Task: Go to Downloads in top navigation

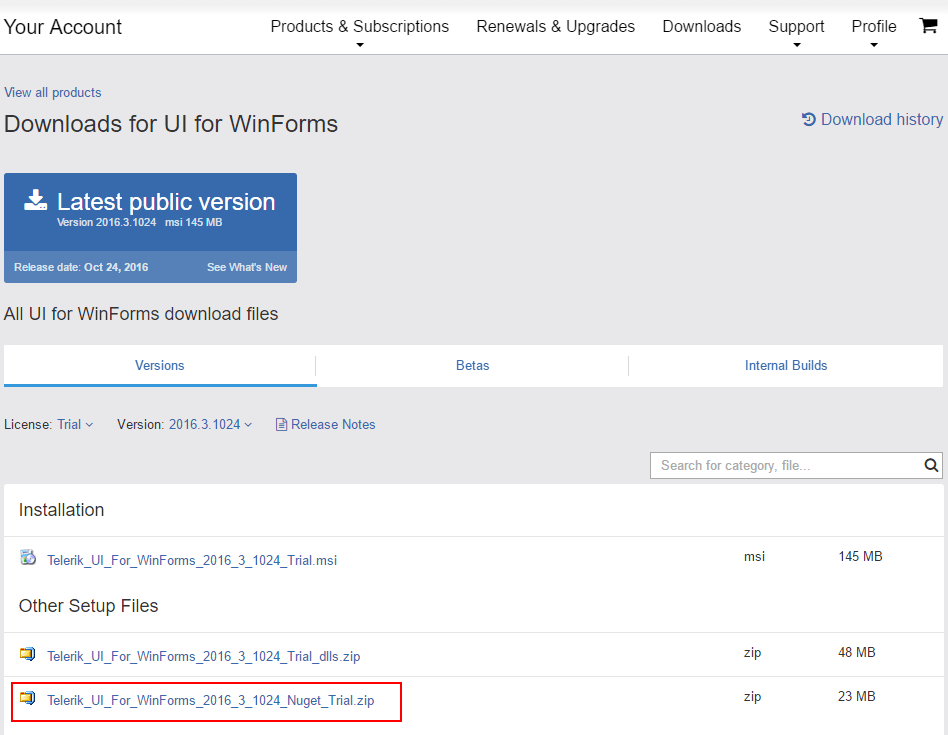Action: click(x=701, y=27)
